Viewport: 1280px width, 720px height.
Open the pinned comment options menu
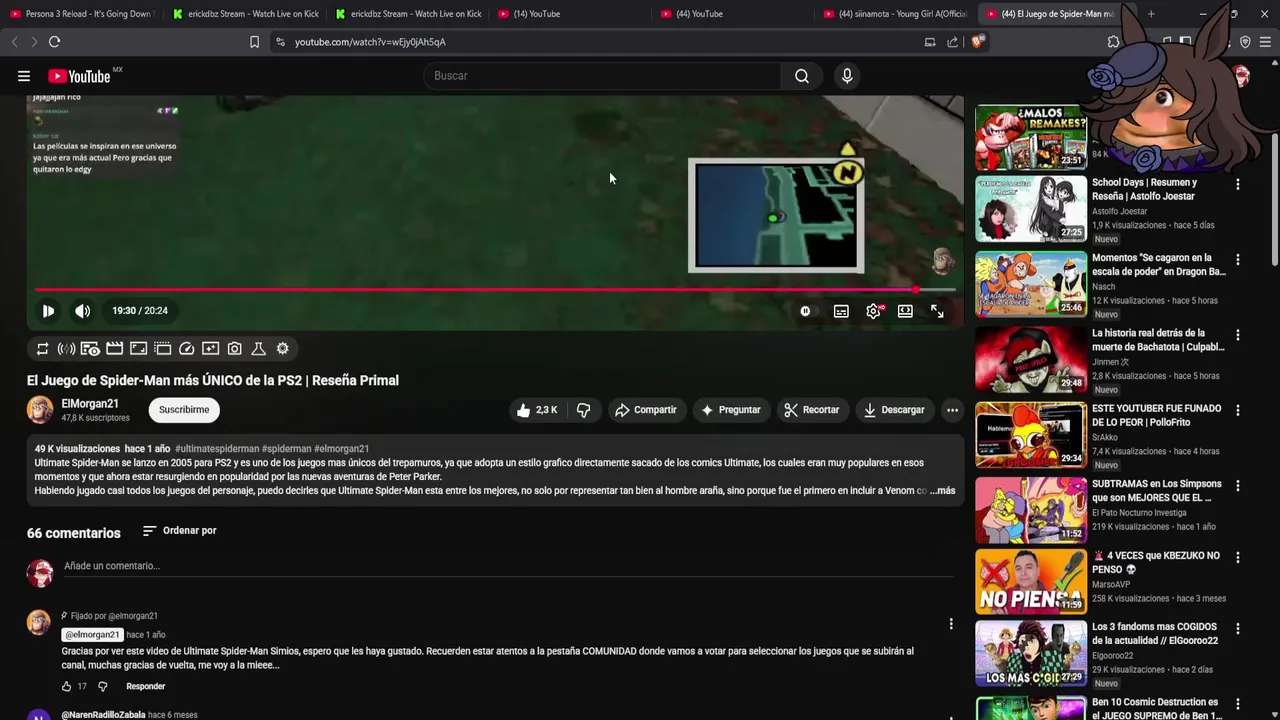pos(951,624)
